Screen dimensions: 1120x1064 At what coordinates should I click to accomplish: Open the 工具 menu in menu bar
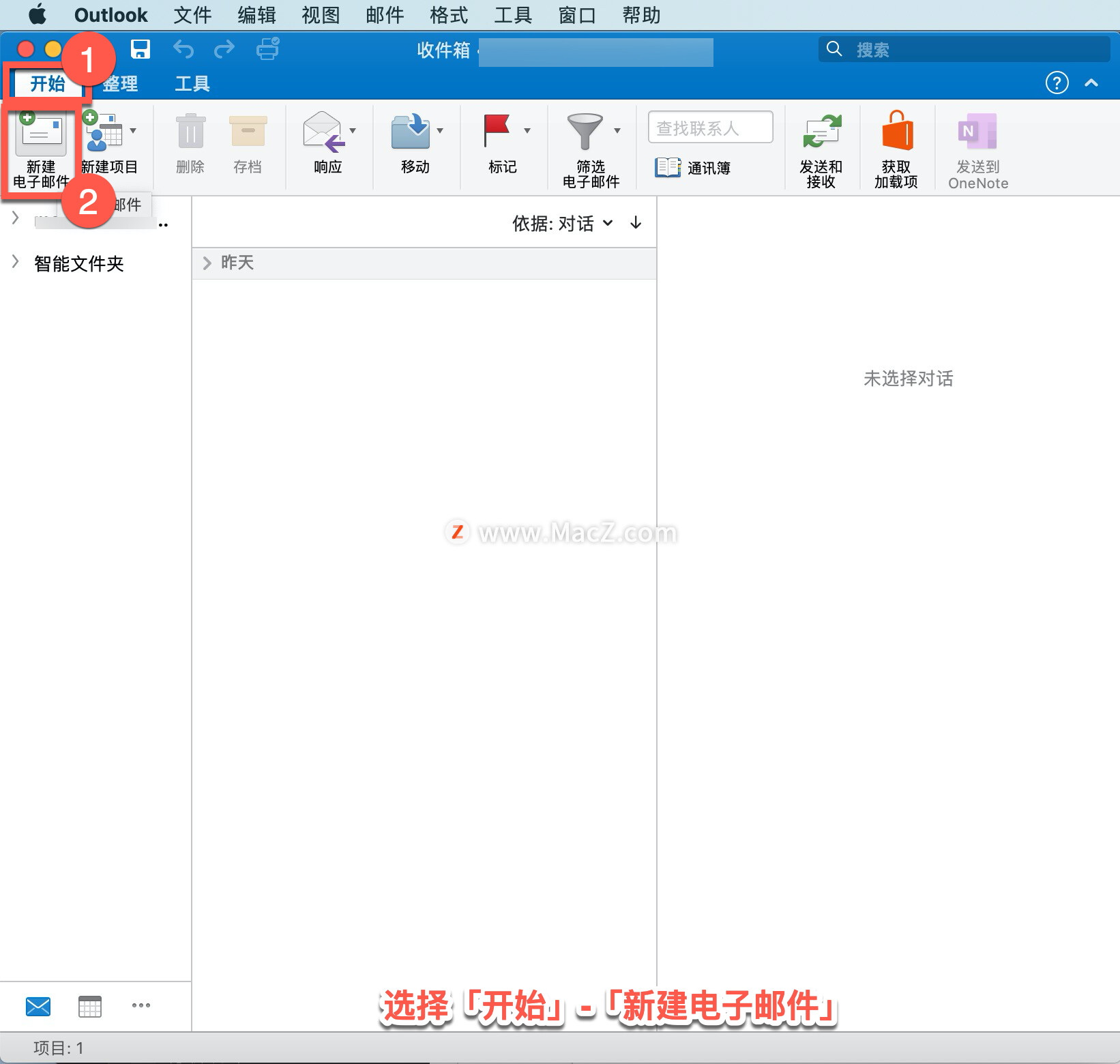coord(513,15)
